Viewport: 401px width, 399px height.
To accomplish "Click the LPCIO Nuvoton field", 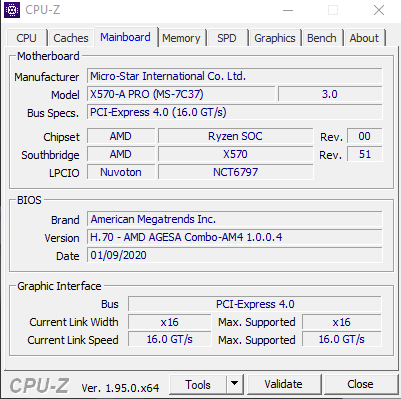I will coord(121,172).
